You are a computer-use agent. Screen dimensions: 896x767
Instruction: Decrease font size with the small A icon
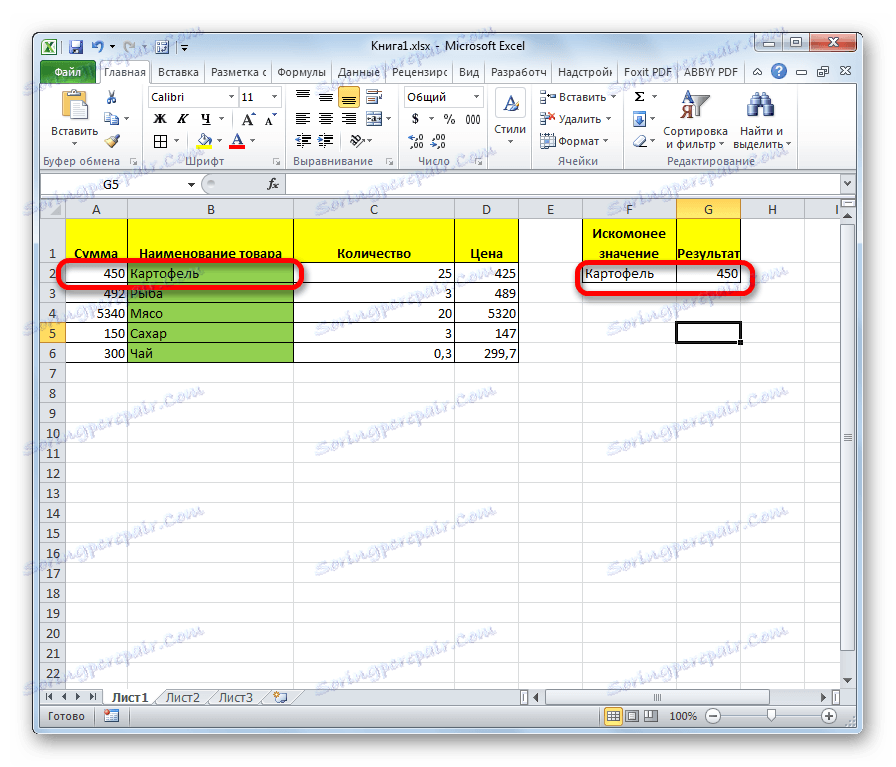point(270,119)
